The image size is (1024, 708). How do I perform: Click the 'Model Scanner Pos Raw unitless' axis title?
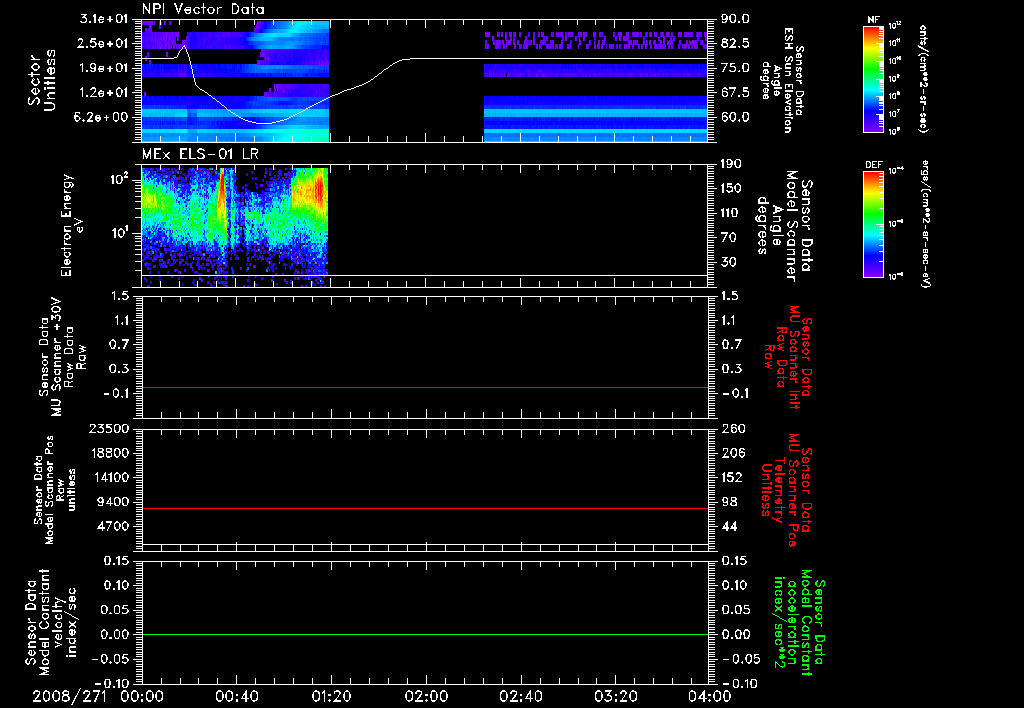(x=55, y=490)
